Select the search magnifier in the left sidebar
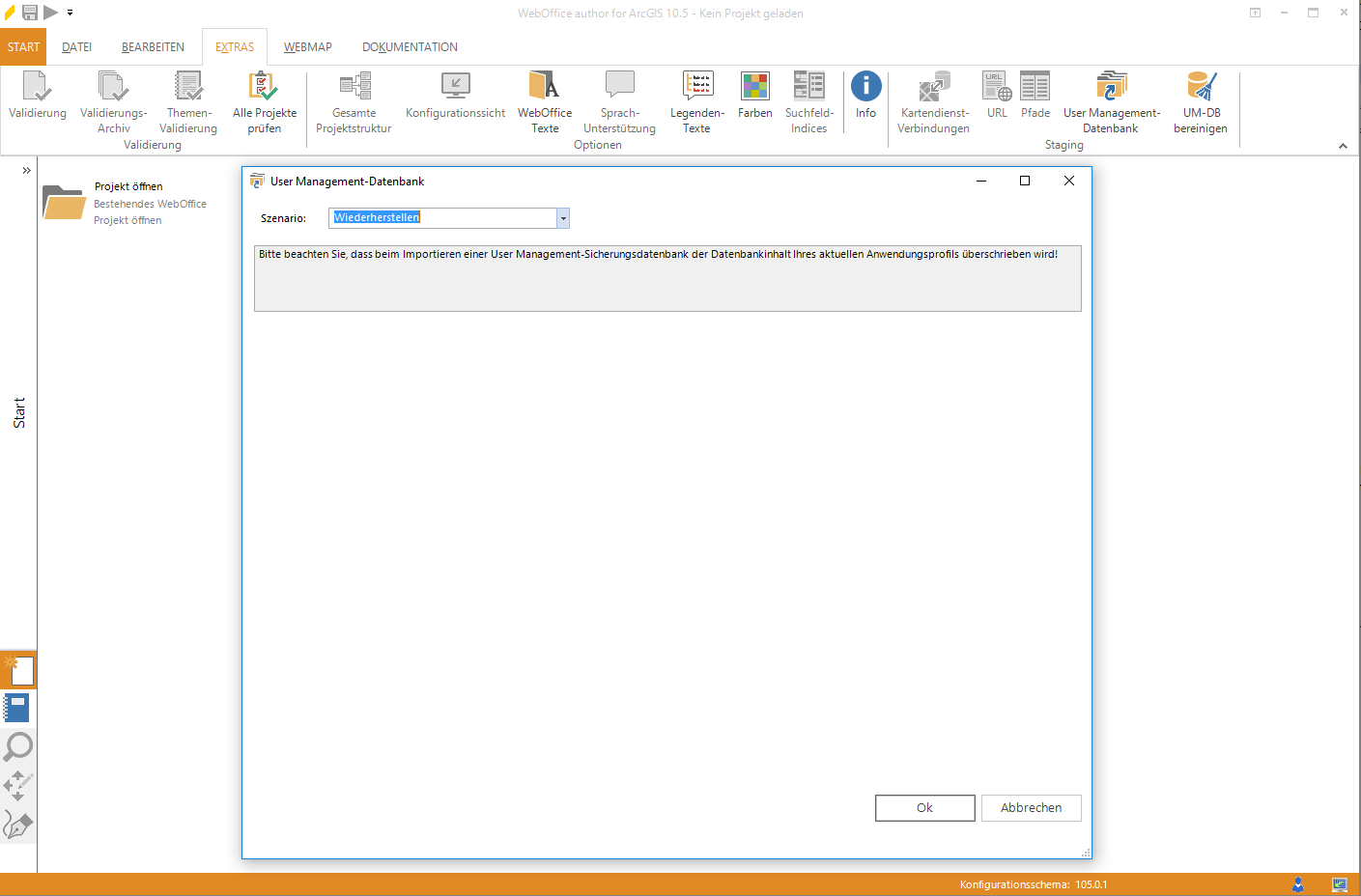 pyautogui.click(x=18, y=746)
